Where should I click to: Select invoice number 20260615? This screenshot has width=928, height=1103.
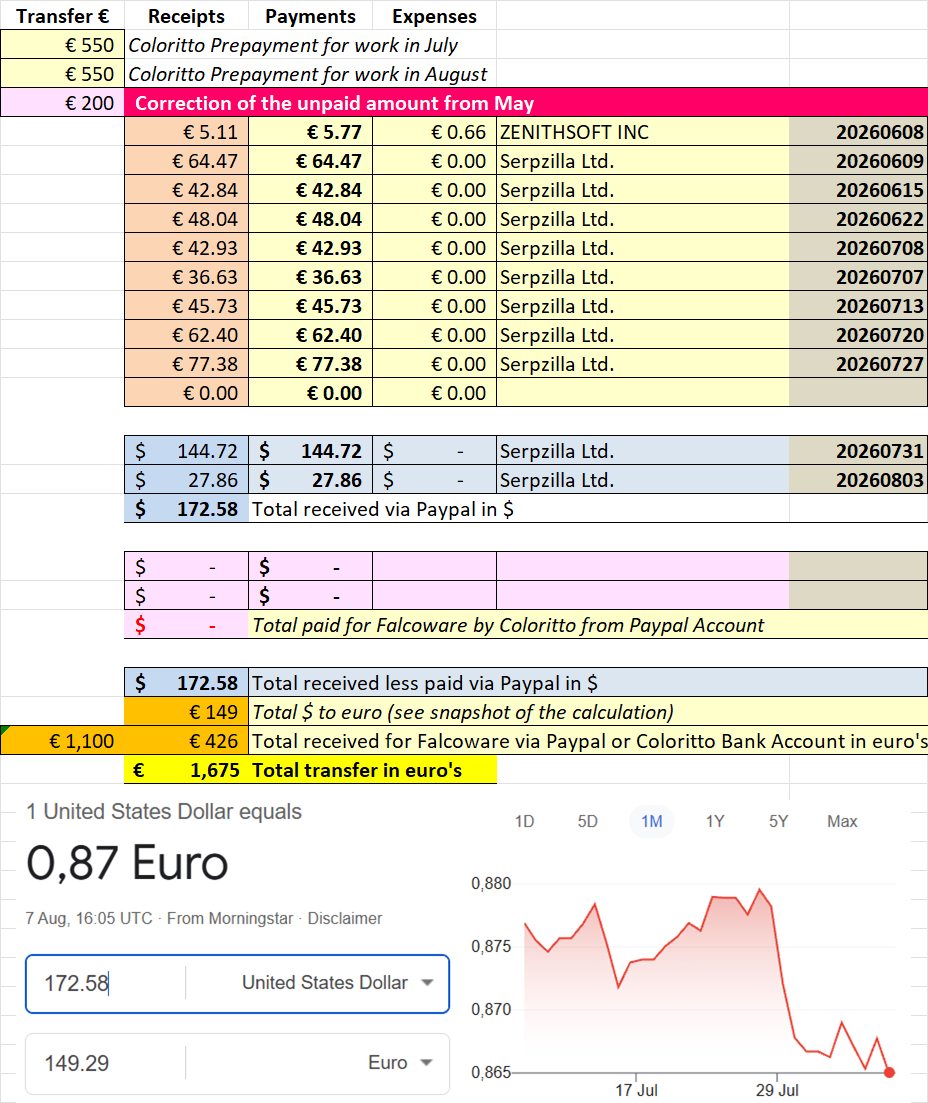[858, 190]
